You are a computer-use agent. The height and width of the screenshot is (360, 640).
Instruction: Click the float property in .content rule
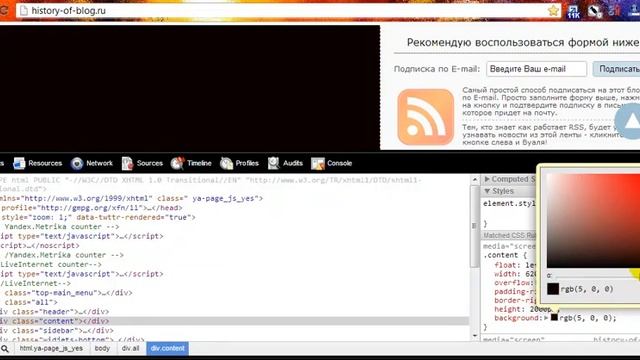506,265
